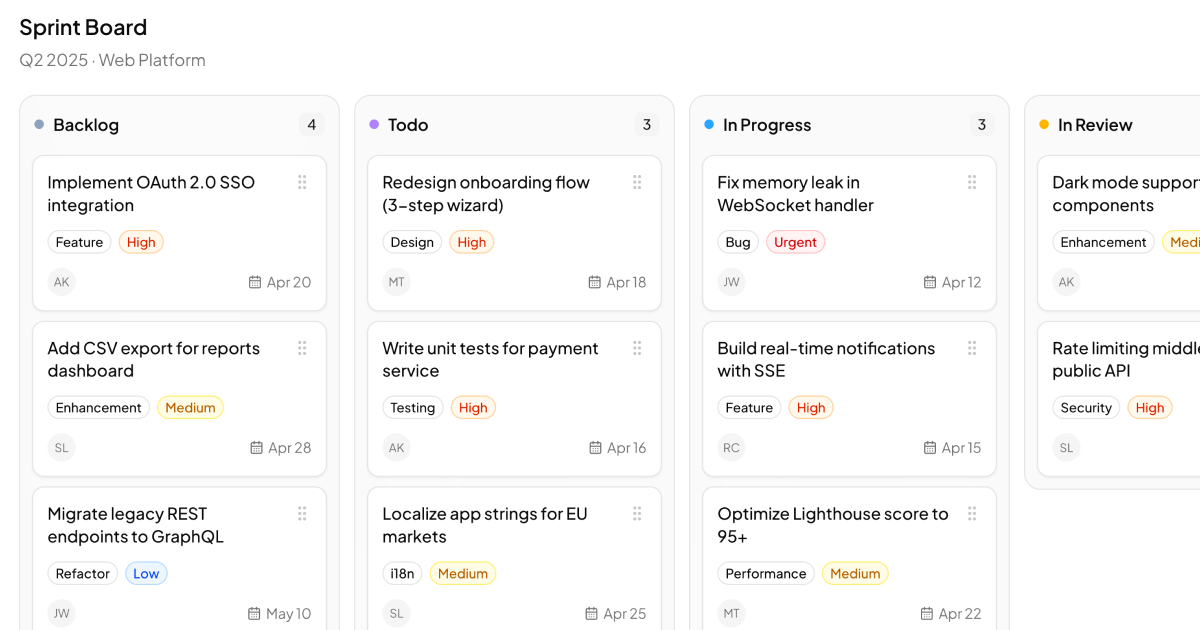
Task: Click the blue status dot beside In Progress
Action: (710, 124)
